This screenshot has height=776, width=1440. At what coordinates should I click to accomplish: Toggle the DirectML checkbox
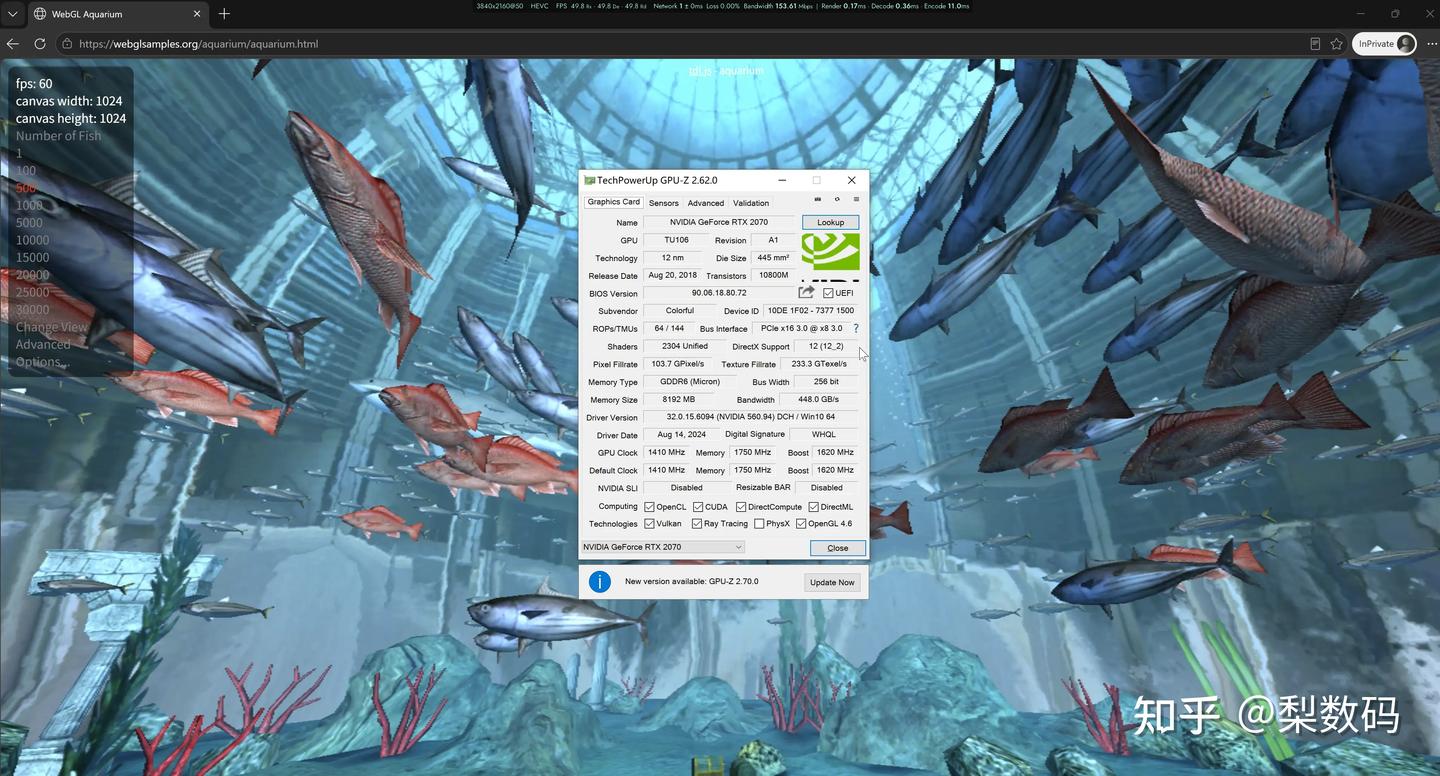tap(813, 507)
